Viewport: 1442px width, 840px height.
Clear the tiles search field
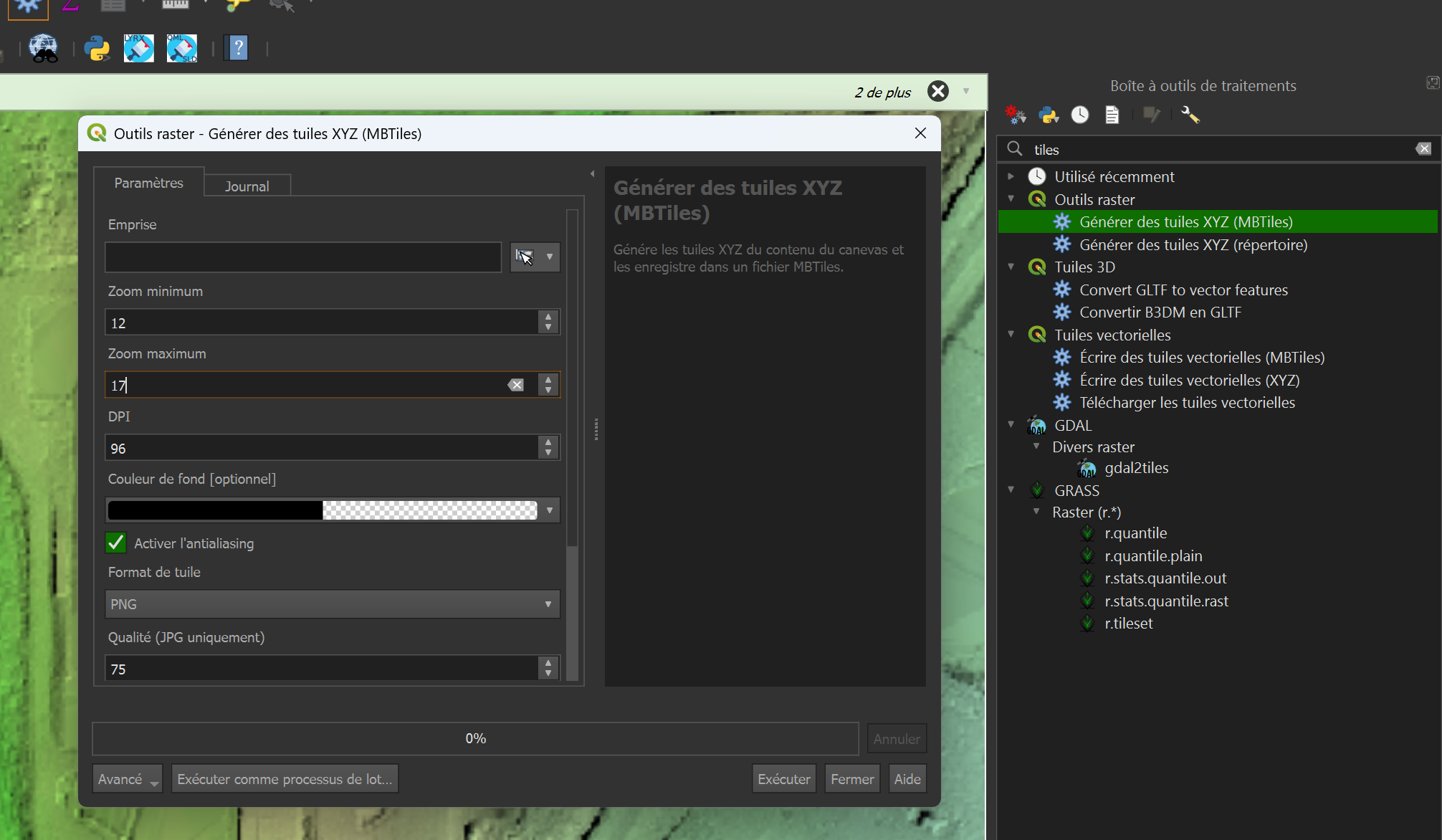point(1423,149)
